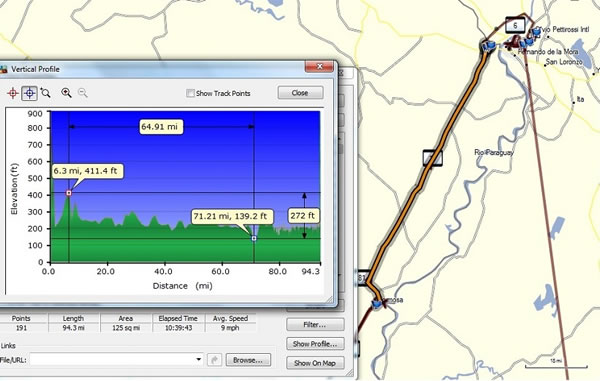This screenshot has height=381, width=600.
Task: Click the Browse... button for links
Action: (x=248, y=360)
